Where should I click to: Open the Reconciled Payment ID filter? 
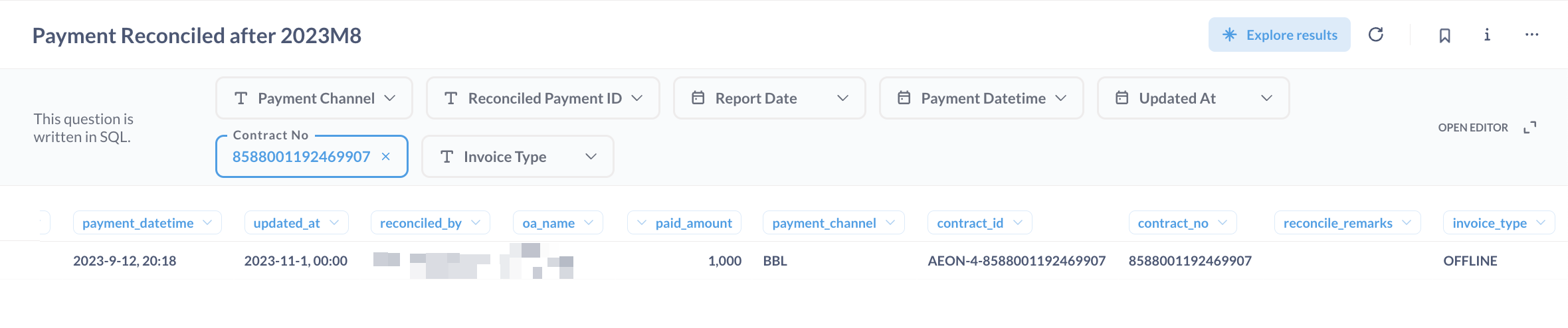(543, 98)
